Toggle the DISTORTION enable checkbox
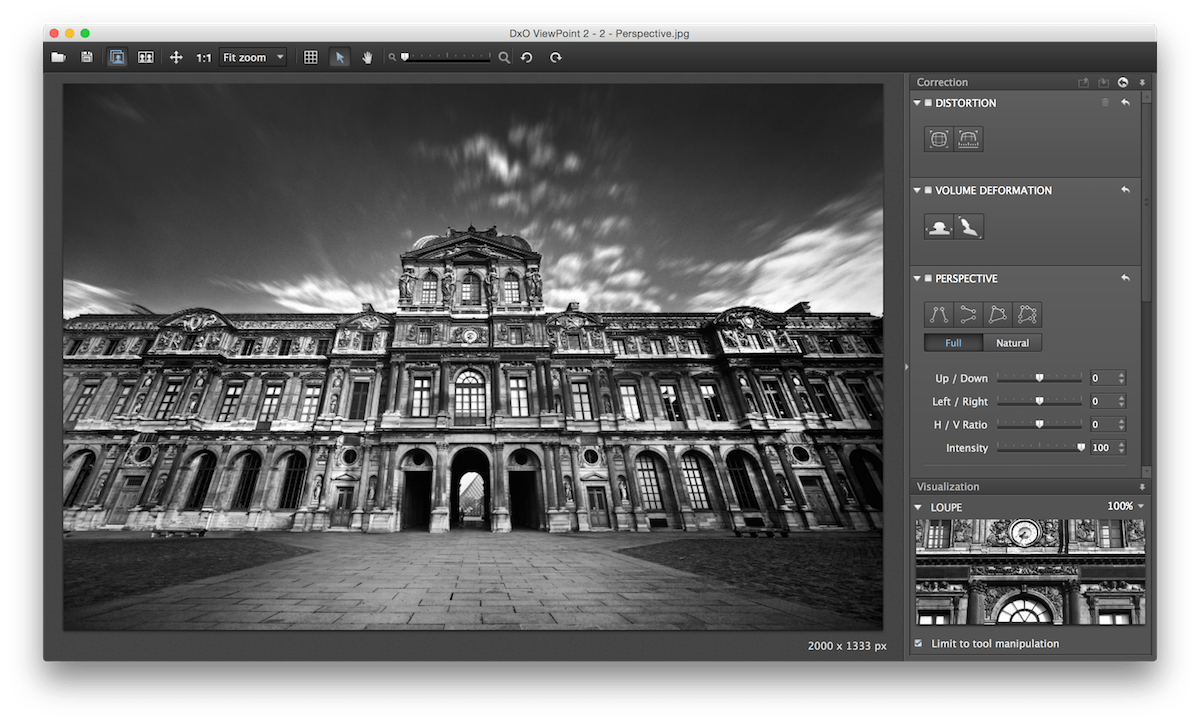 [928, 103]
